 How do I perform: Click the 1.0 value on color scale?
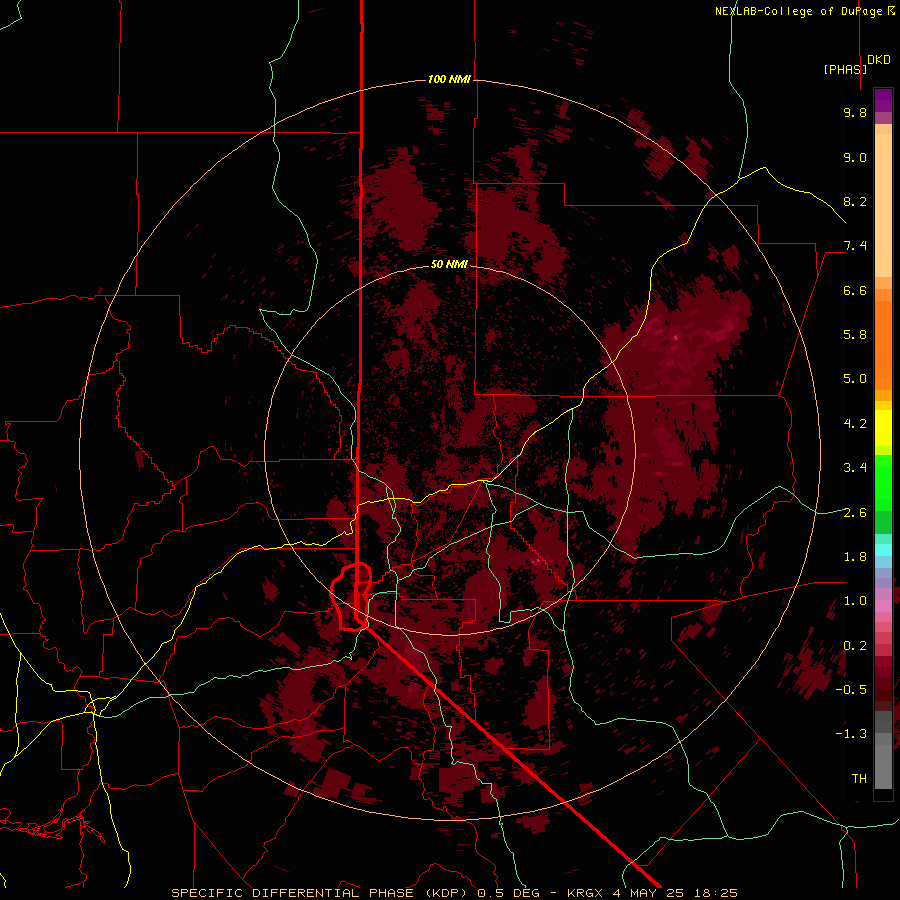click(855, 600)
